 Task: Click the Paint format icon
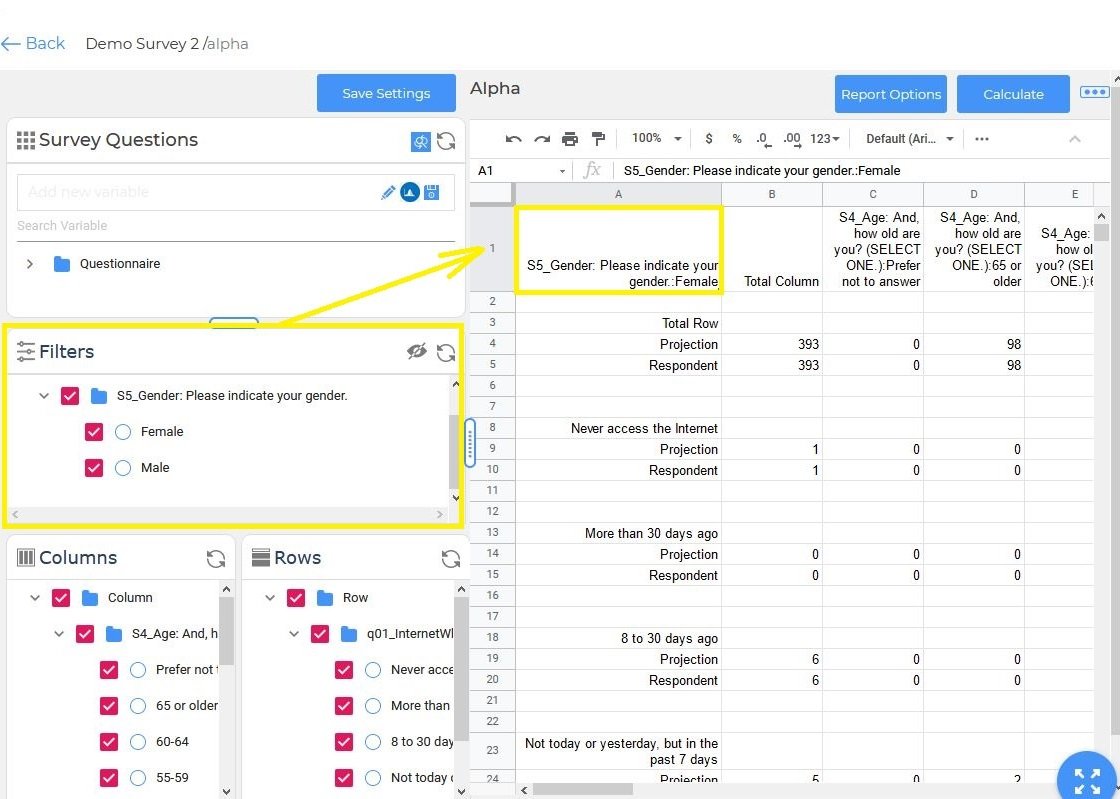pyautogui.click(x=599, y=139)
